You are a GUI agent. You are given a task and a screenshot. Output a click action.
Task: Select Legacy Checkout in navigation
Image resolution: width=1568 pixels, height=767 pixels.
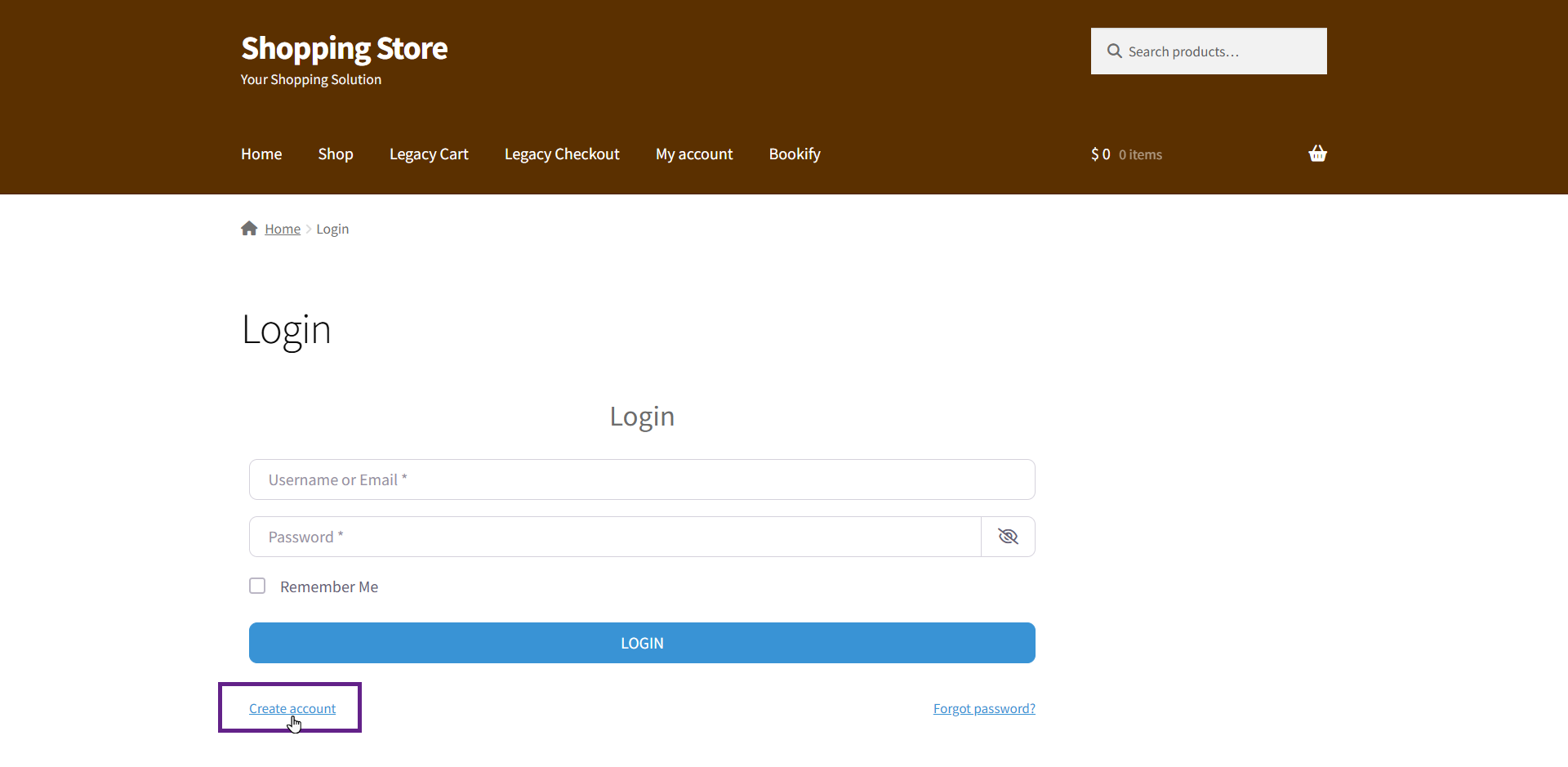(562, 154)
